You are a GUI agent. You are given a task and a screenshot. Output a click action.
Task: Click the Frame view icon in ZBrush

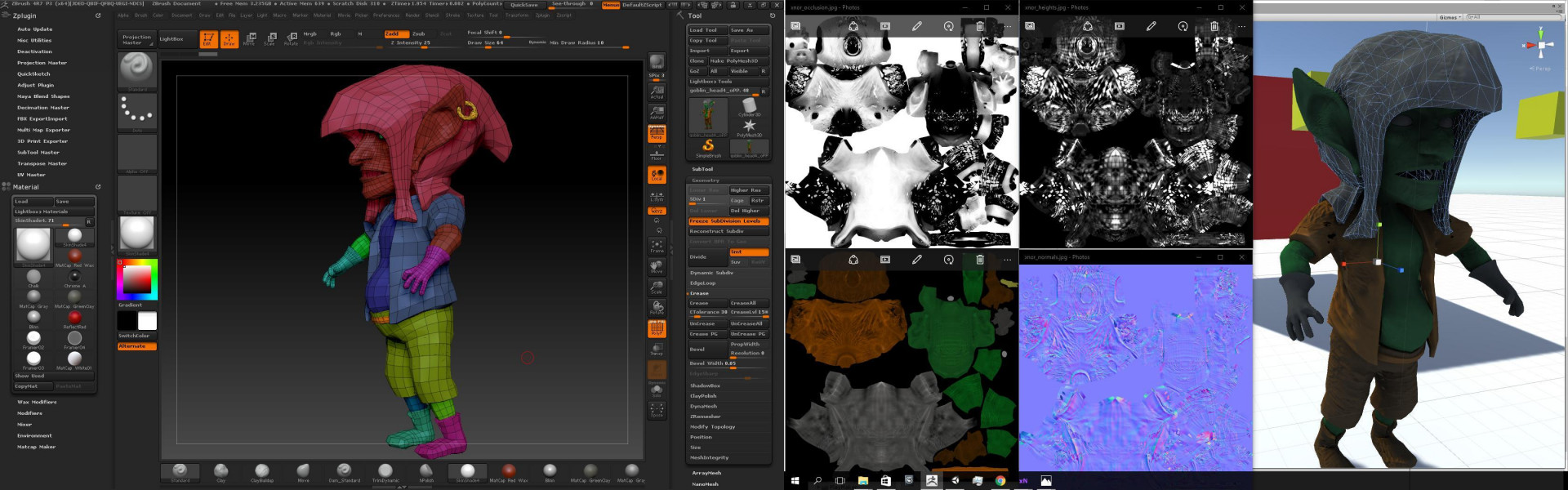point(657,246)
